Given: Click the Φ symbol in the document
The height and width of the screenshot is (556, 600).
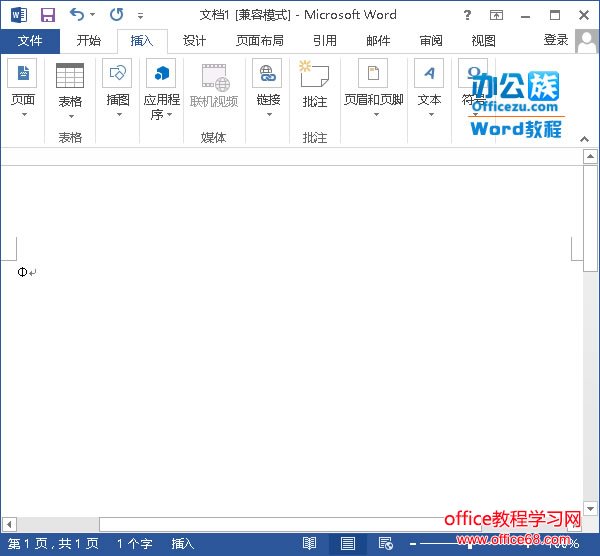Looking at the screenshot, I should point(22,272).
